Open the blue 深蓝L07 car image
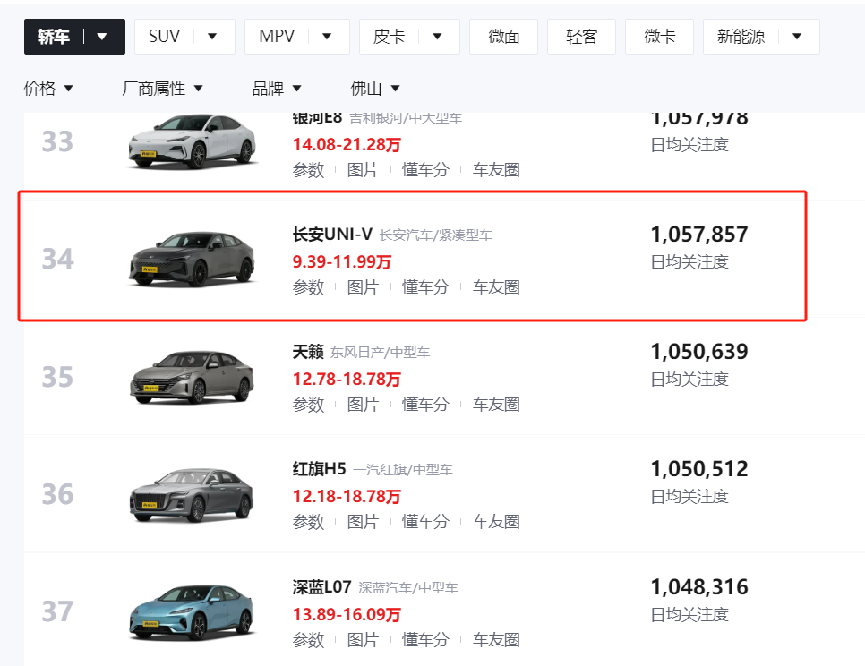The width and height of the screenshot is (865, 666). (x=191, y=611)
